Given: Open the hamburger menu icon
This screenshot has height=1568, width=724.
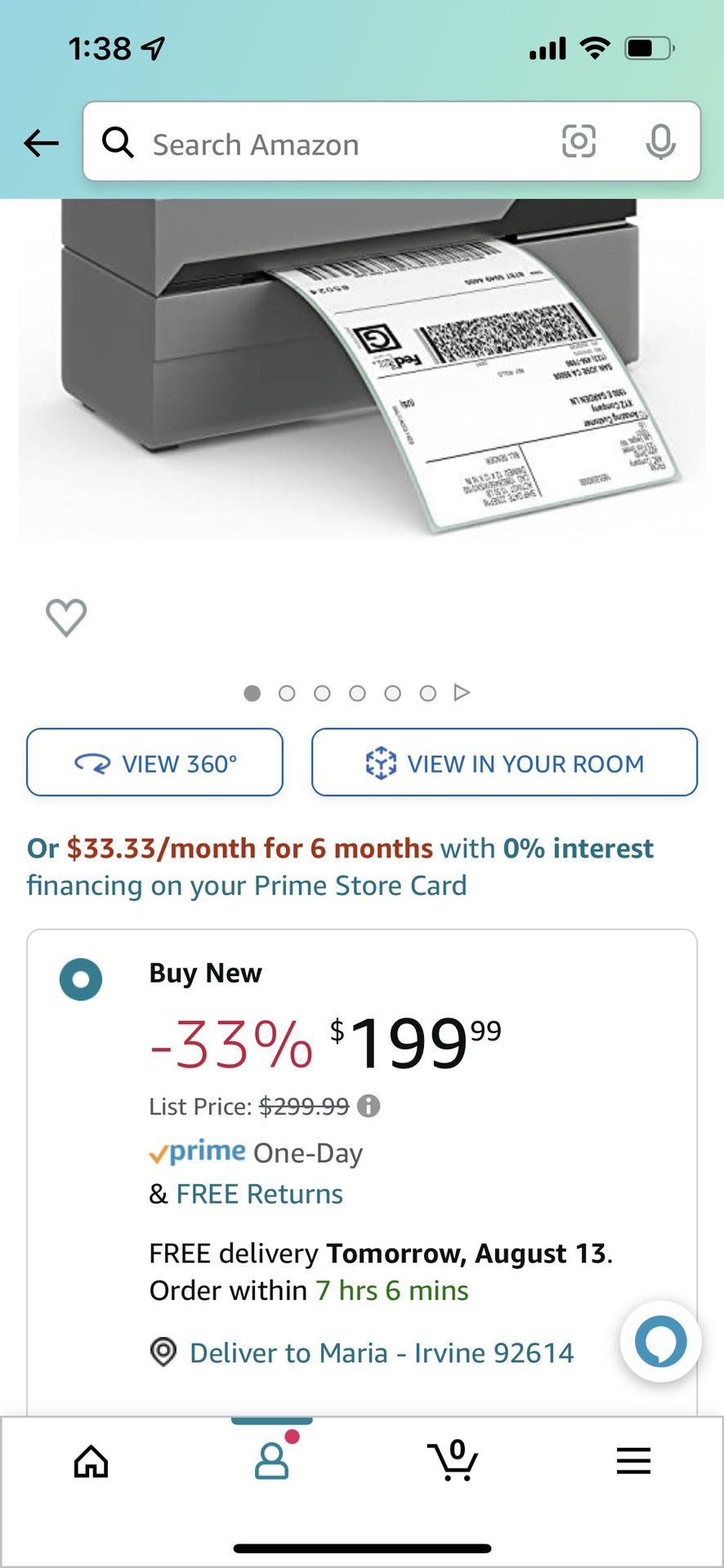Looking at the screenshot, I should point(633,1461).
